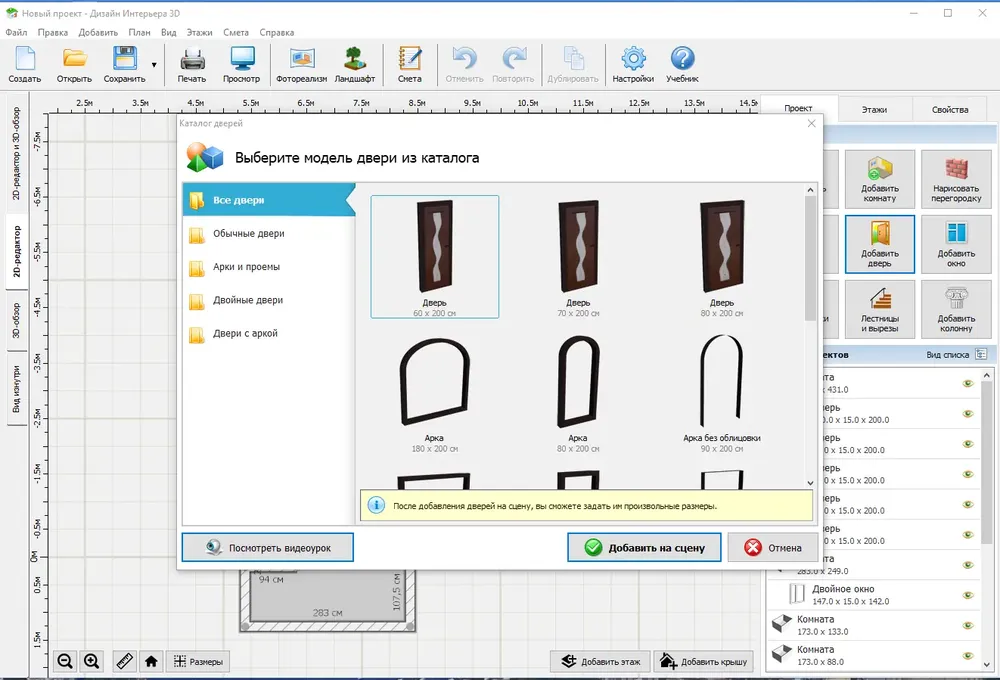Image resolution: width=1000 pixels, height=680 pixels.
Task: Select the ruler measure tool
Action: (124, 662)
